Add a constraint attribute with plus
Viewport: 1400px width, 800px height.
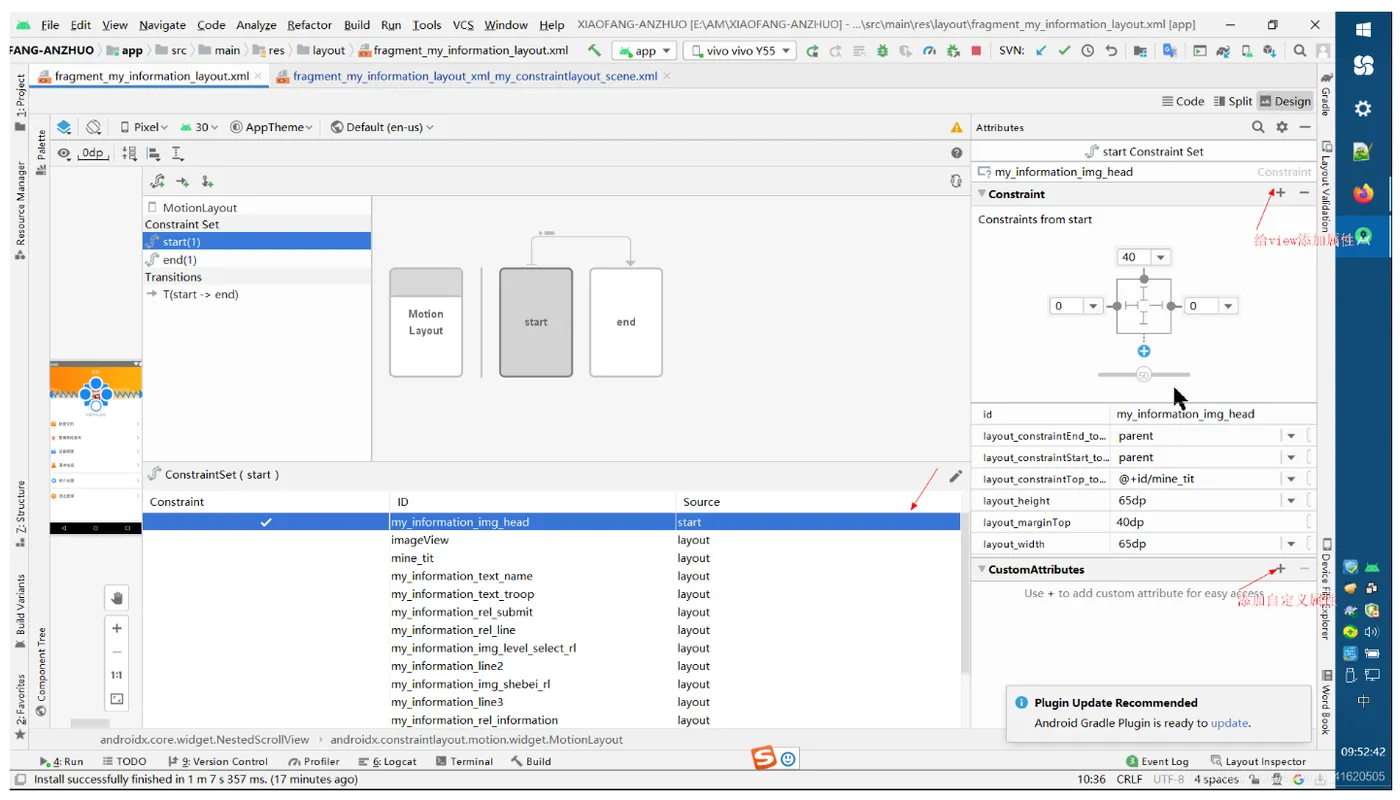pyautogui.click(x=1281, y=193)
